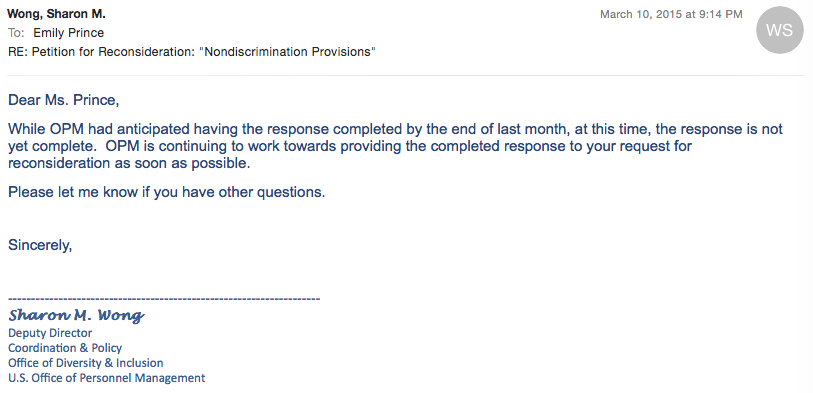Click the horizontal header divider line
This screenshot has height=393, width=813.
point(405,76)
